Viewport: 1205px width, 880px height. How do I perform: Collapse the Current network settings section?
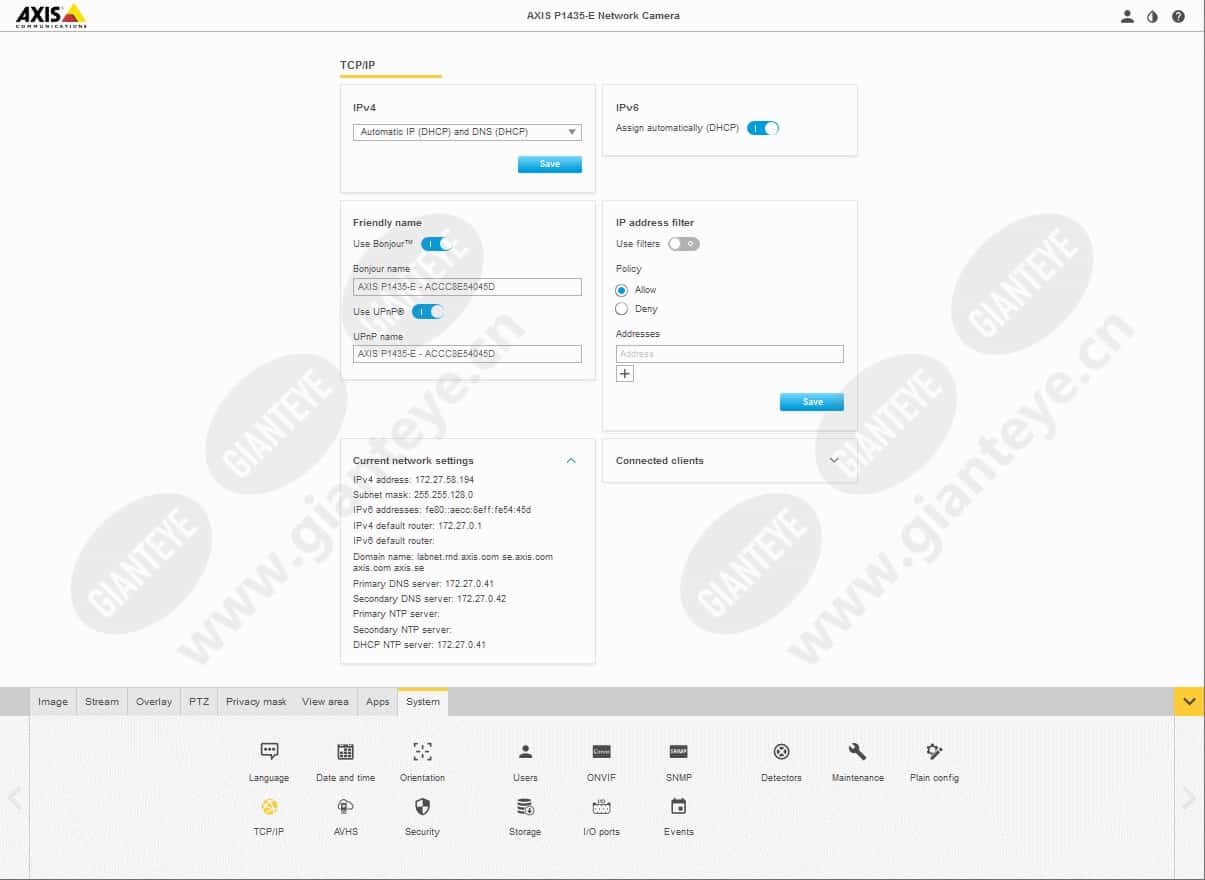click(x=571, y=461)
